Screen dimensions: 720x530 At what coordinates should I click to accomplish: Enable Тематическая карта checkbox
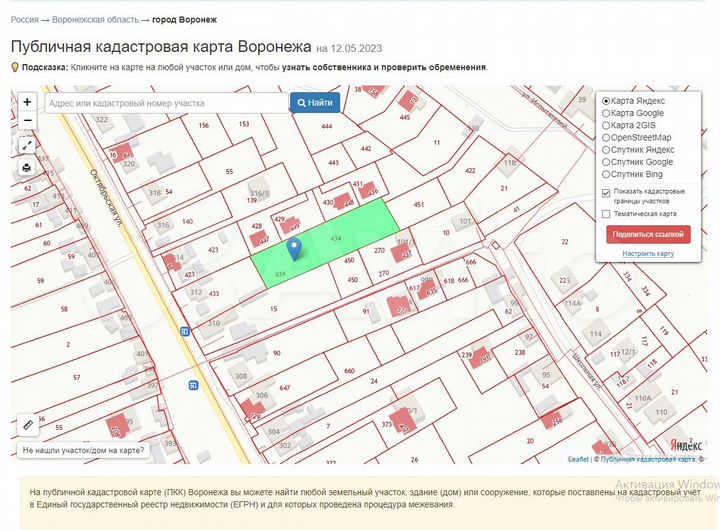tap(606, 214)
